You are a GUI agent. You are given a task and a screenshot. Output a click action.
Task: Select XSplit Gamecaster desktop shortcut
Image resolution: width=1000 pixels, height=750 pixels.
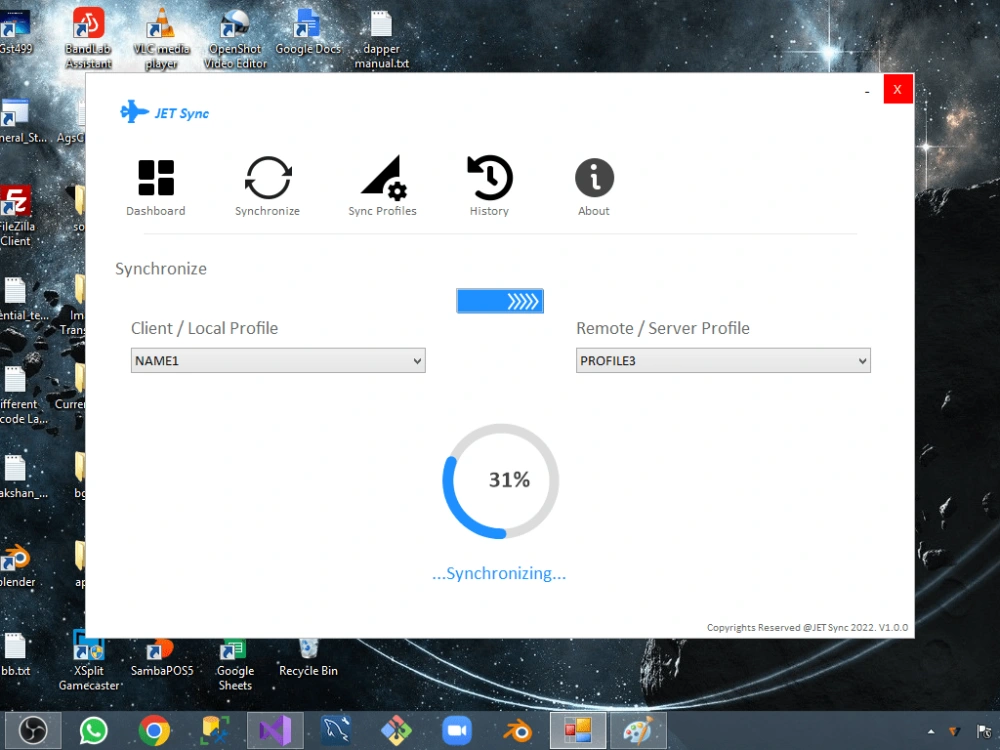point(89,661)
